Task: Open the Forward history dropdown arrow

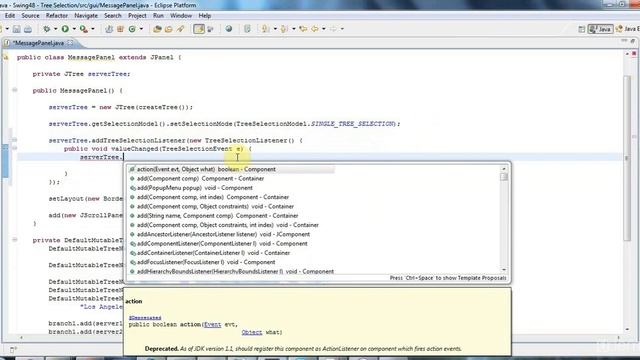Action: [342, 29]
